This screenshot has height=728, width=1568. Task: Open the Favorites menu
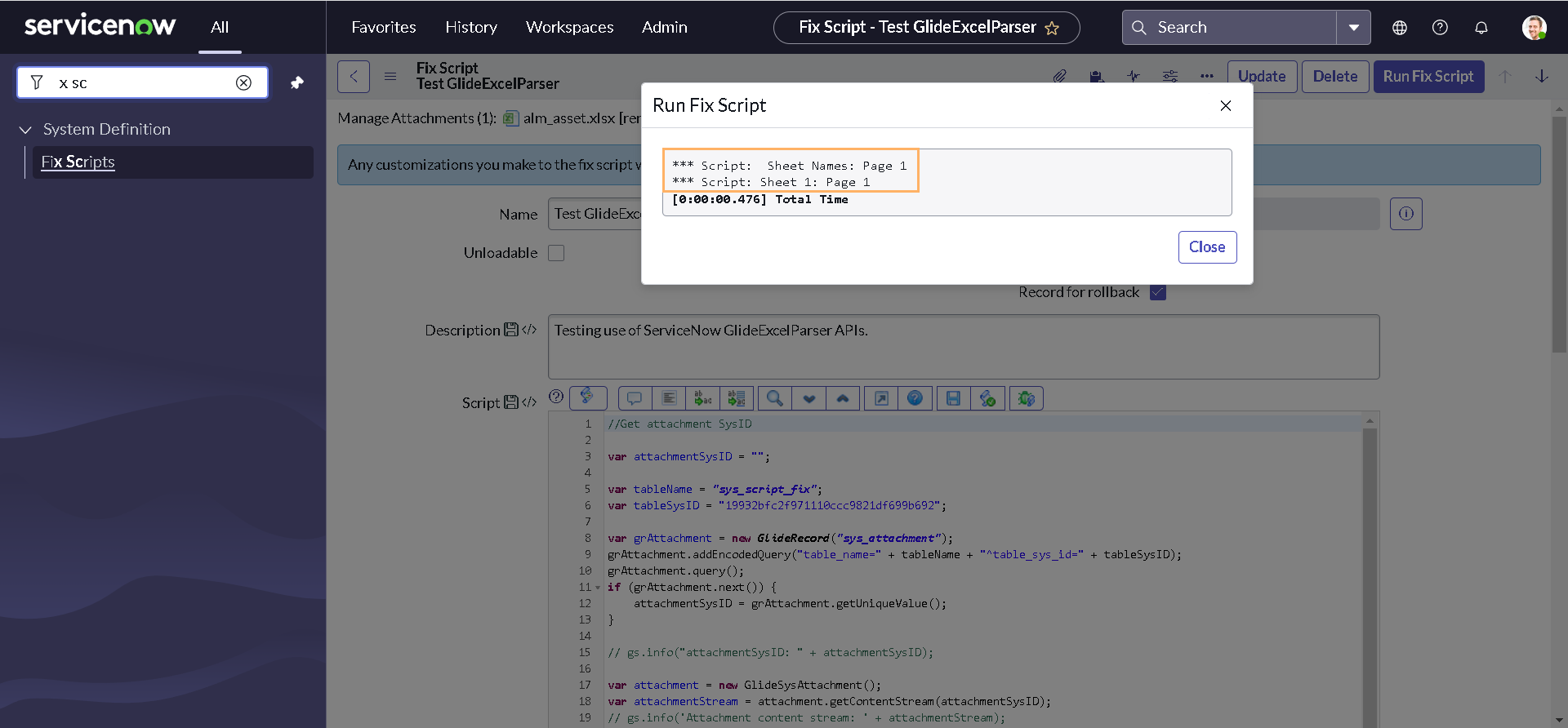click(384, 27)
